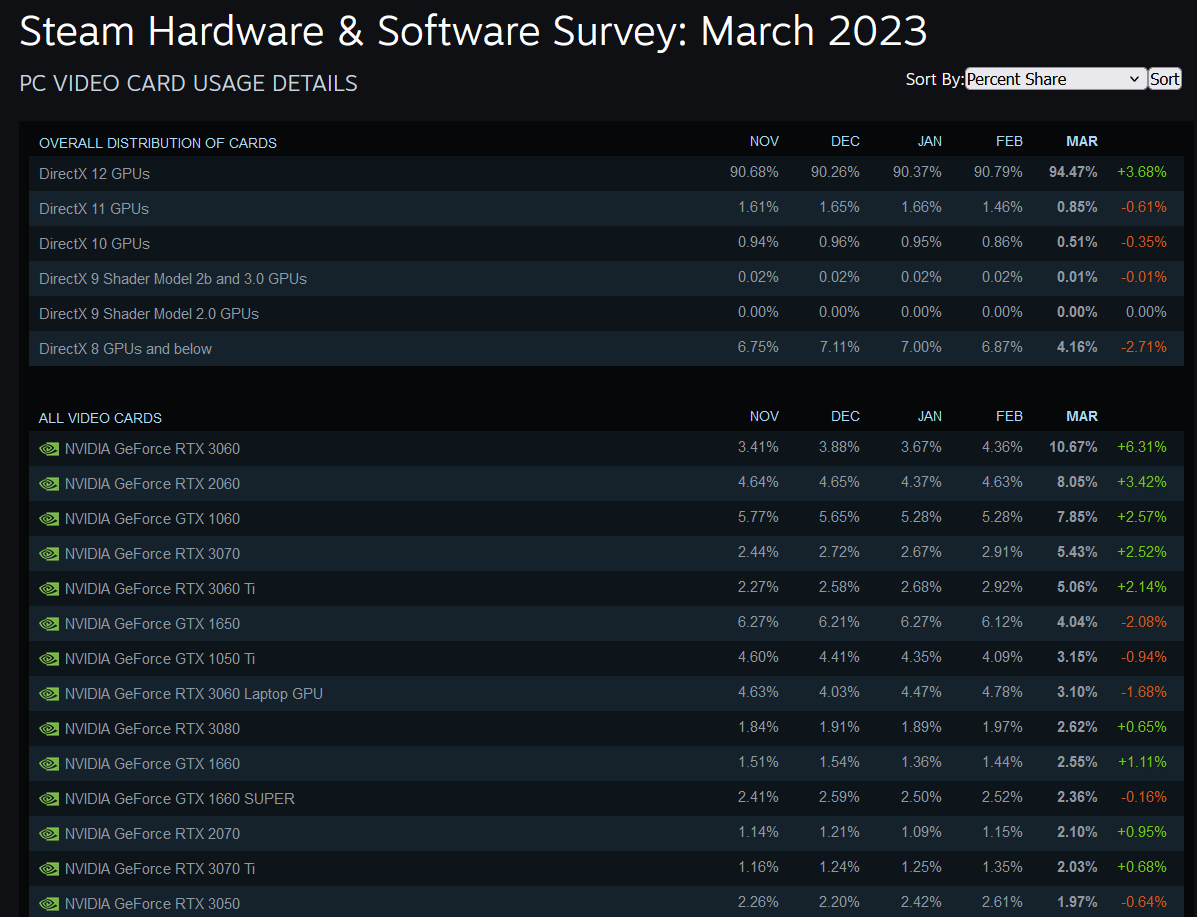1197x917 pixels.
Task: Click NVIDIA logo beside GeForce RTX 3070
Action: [49, 554]
